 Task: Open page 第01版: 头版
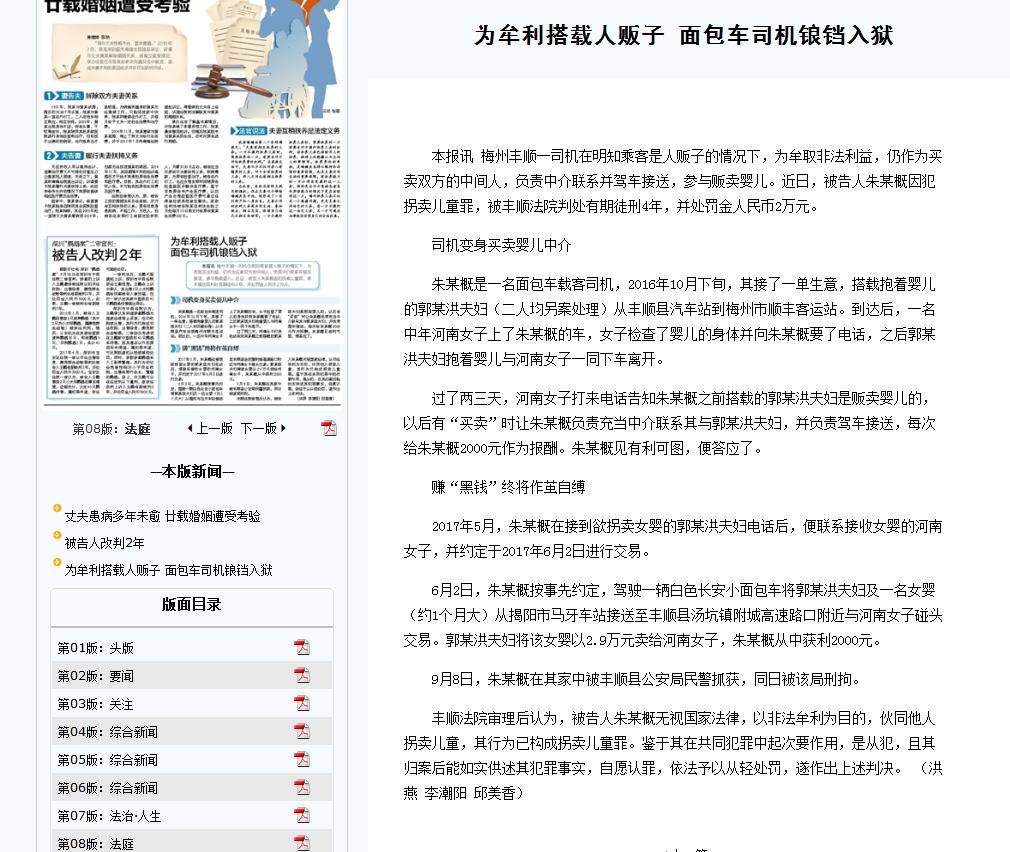95,648
